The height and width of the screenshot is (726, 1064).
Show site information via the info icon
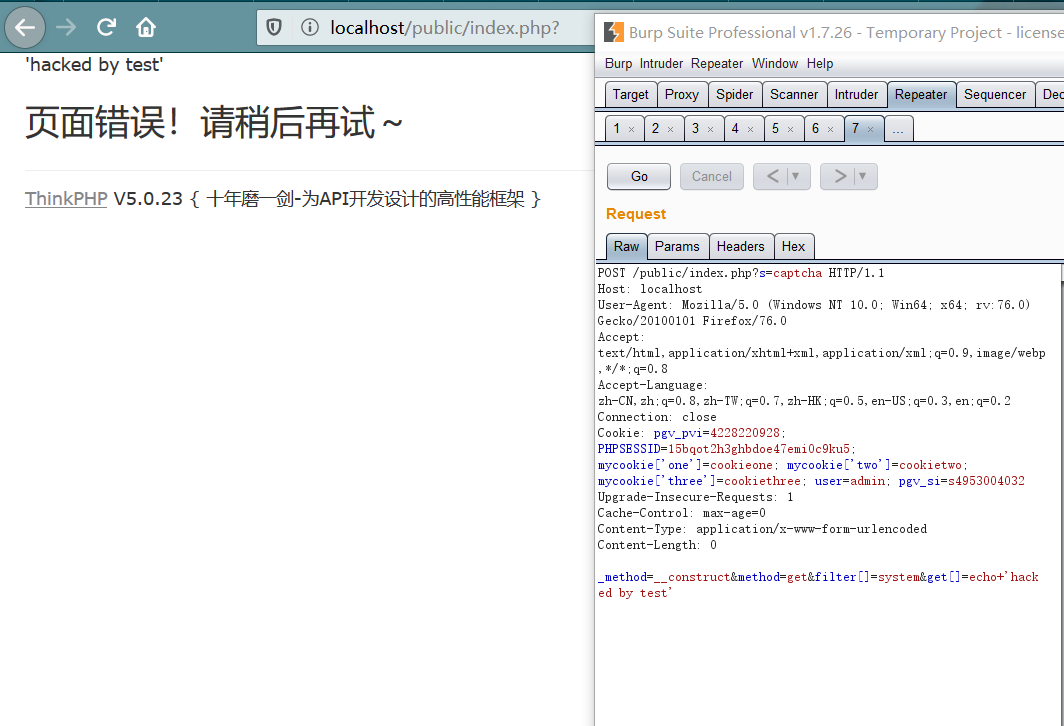click(x=309, y=28)
